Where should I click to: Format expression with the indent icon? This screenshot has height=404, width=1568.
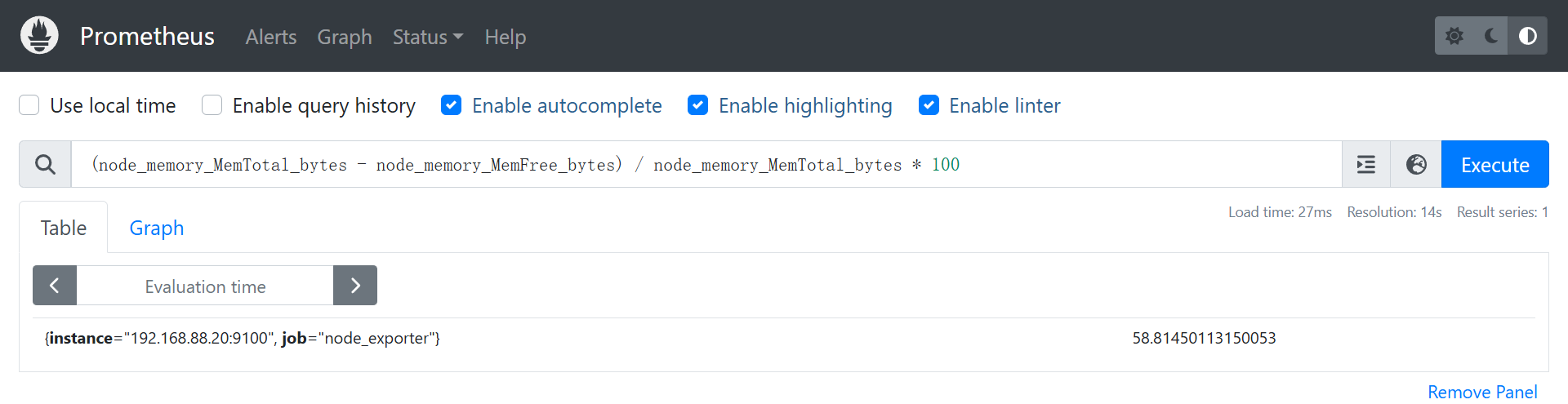coord(1366,165)
